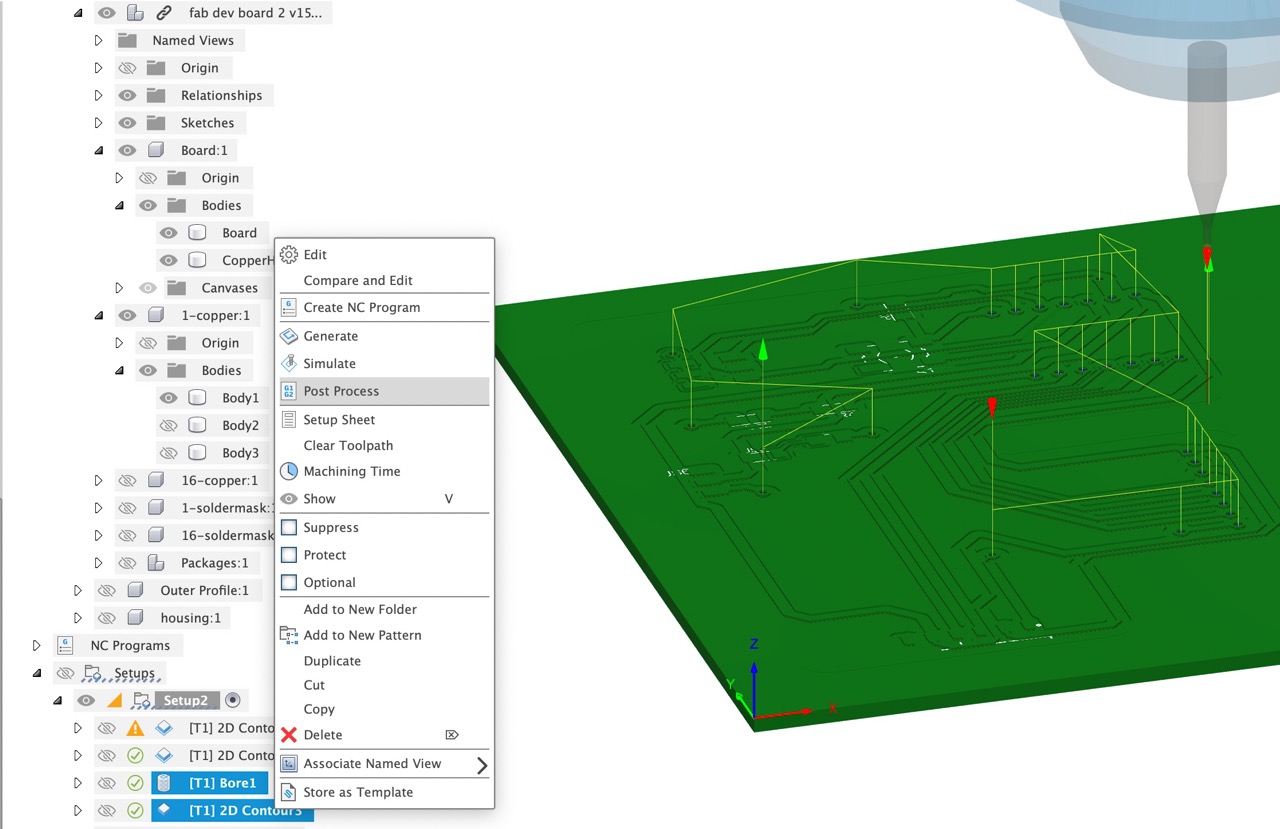Image resolution: width=1280 pixels, height=829 pixels.
Task: Toggle the Suppress checkbox
Action: click(289, 527)
